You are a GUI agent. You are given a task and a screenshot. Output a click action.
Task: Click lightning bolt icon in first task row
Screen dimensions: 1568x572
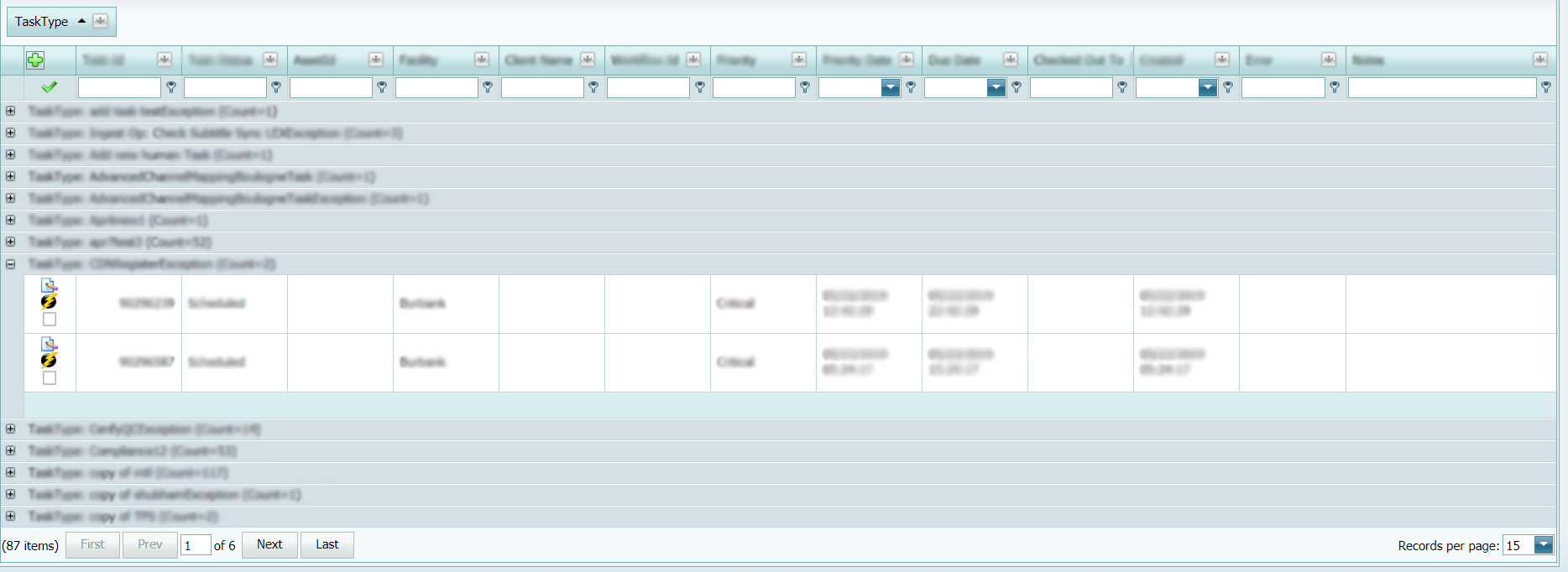tap(49, 302)
